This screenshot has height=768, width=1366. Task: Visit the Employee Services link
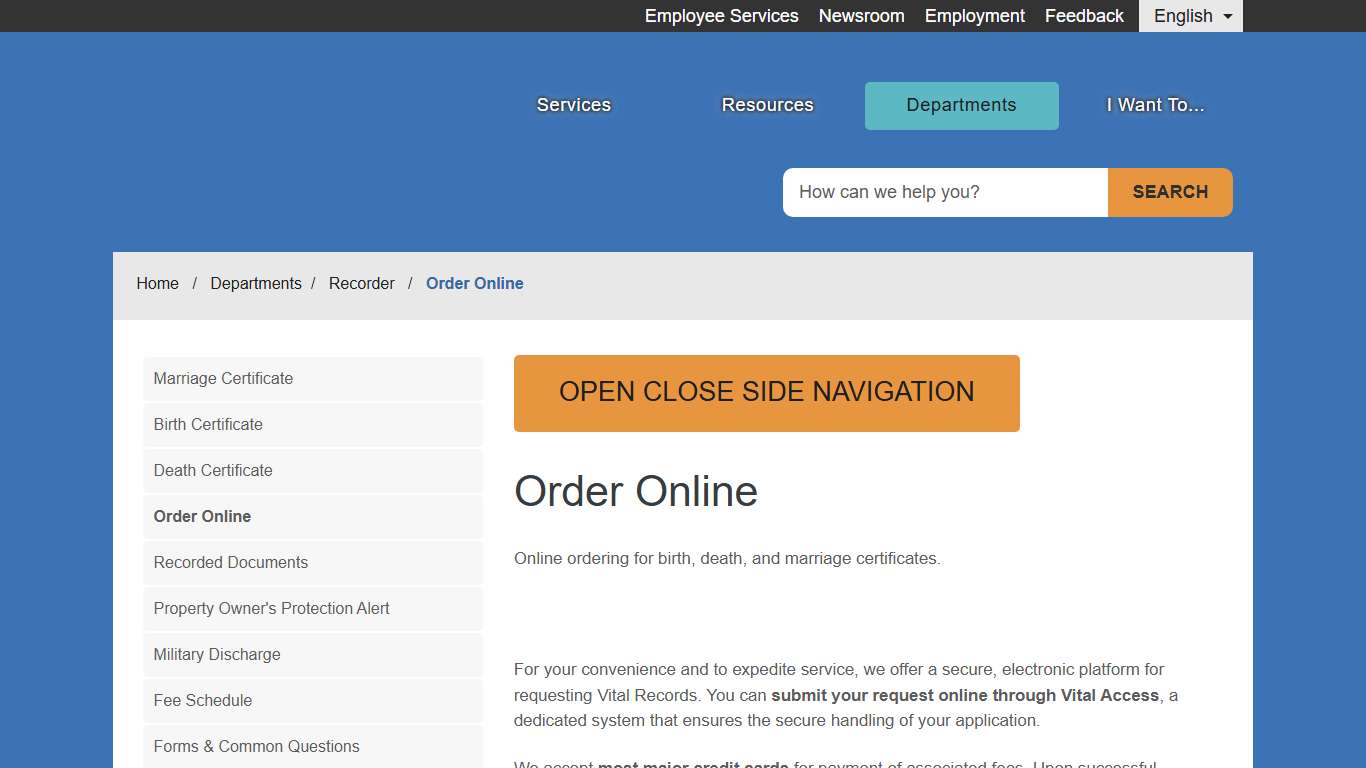tap(721, 16)
